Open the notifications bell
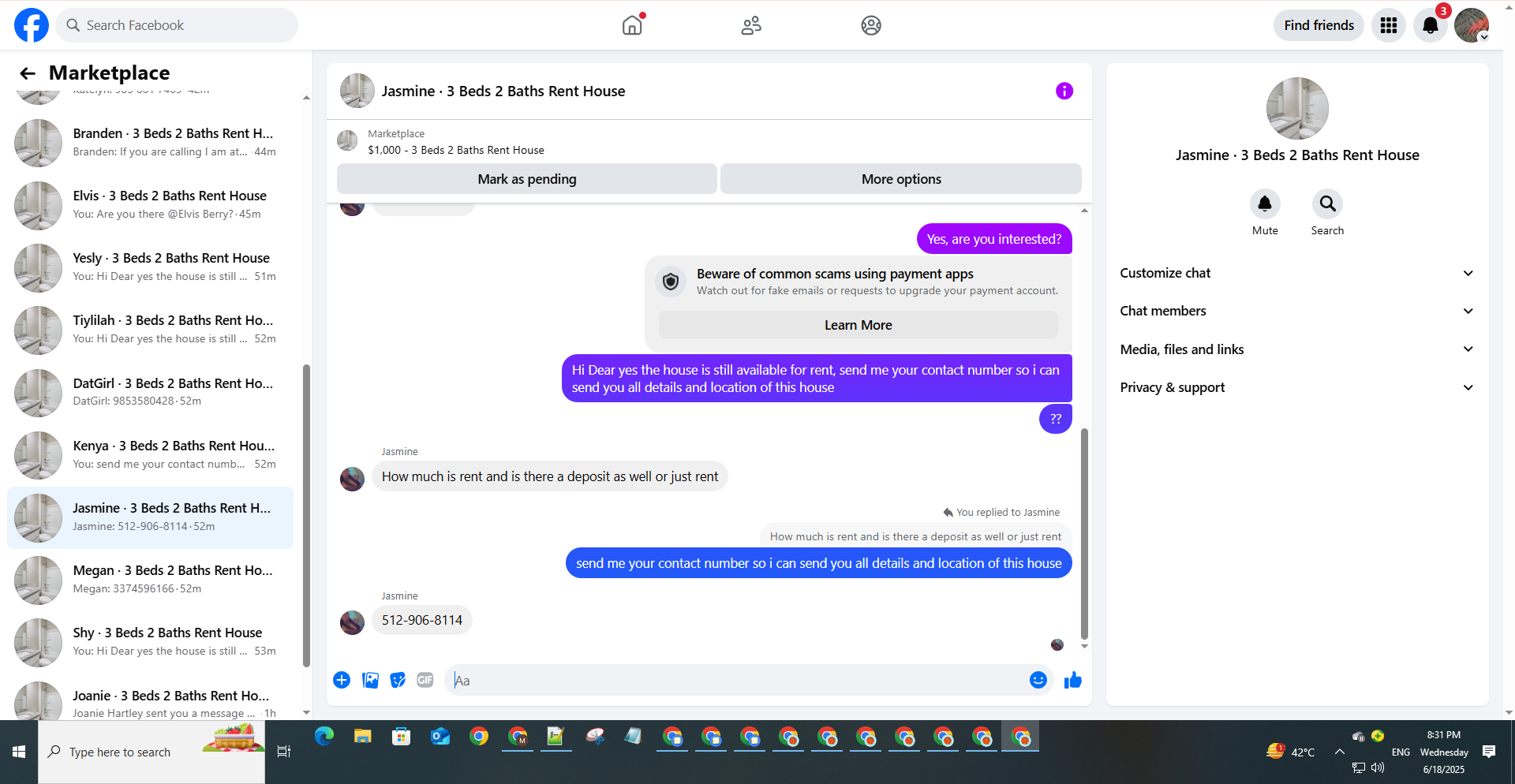 [x=1430, y=25]
